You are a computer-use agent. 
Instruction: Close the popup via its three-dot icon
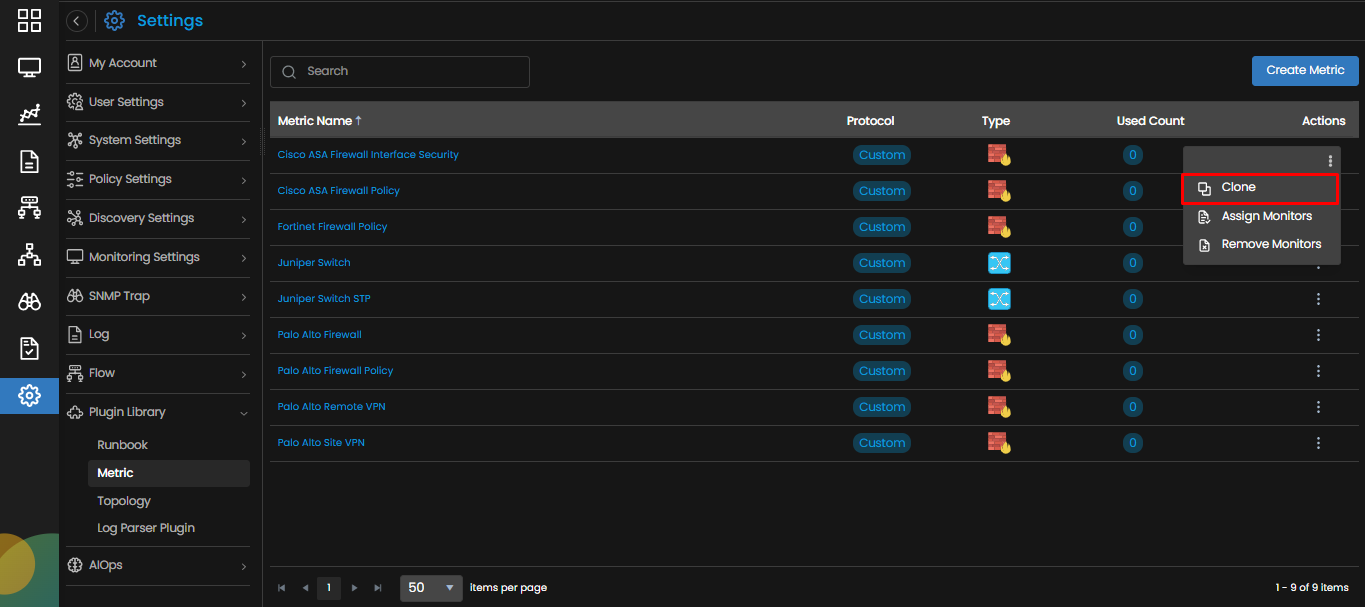[1329, 161]
